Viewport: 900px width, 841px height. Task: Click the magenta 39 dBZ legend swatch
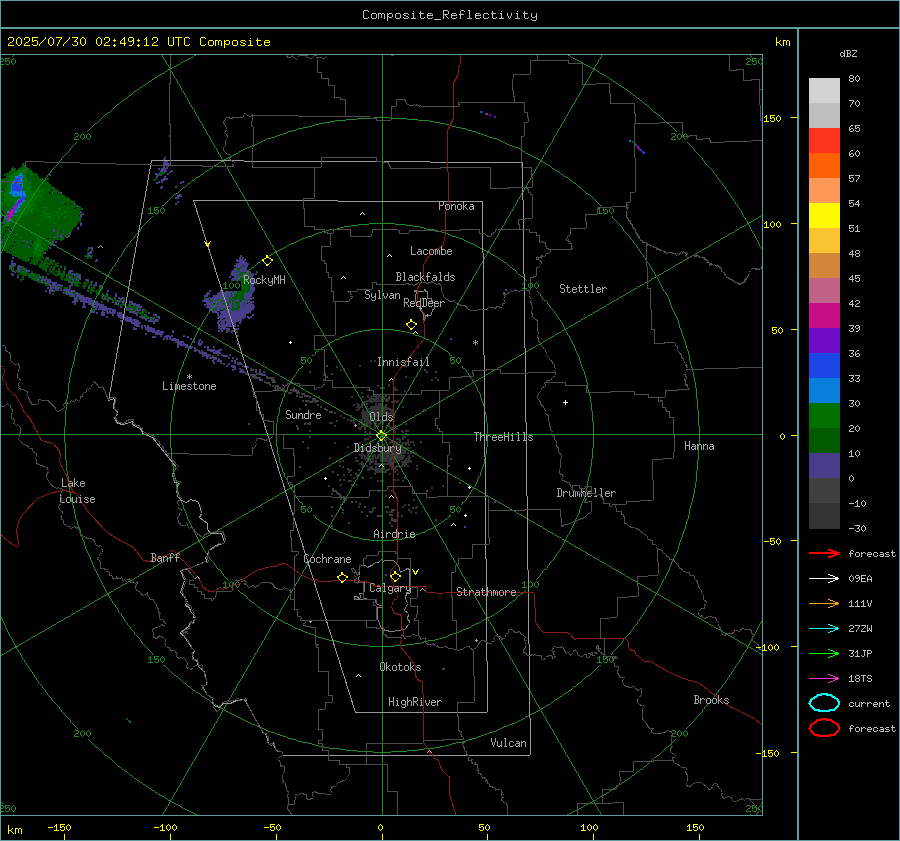(x=824, y=315)
